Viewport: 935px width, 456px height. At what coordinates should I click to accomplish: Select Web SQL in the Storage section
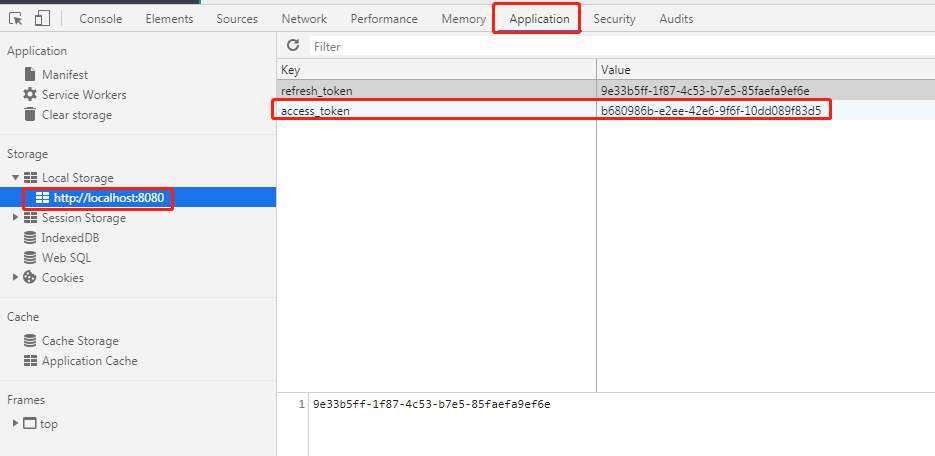pyautogui.click(x=66, y=258)
